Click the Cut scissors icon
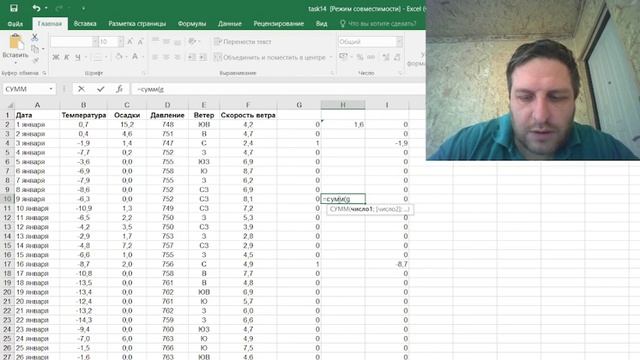The image size is (640, 360). pos(35,38)
